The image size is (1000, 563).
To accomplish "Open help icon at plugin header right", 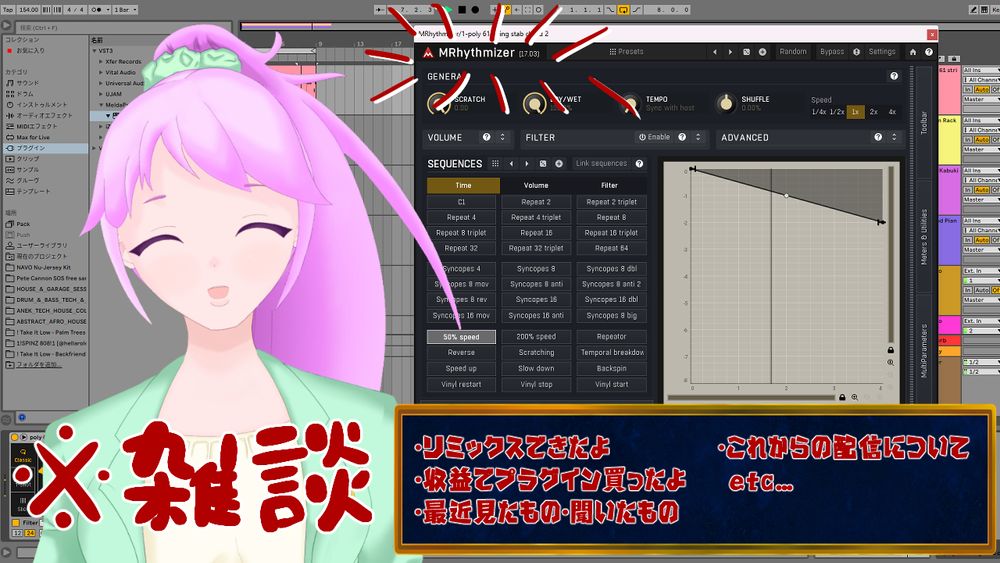I will 929,52.
